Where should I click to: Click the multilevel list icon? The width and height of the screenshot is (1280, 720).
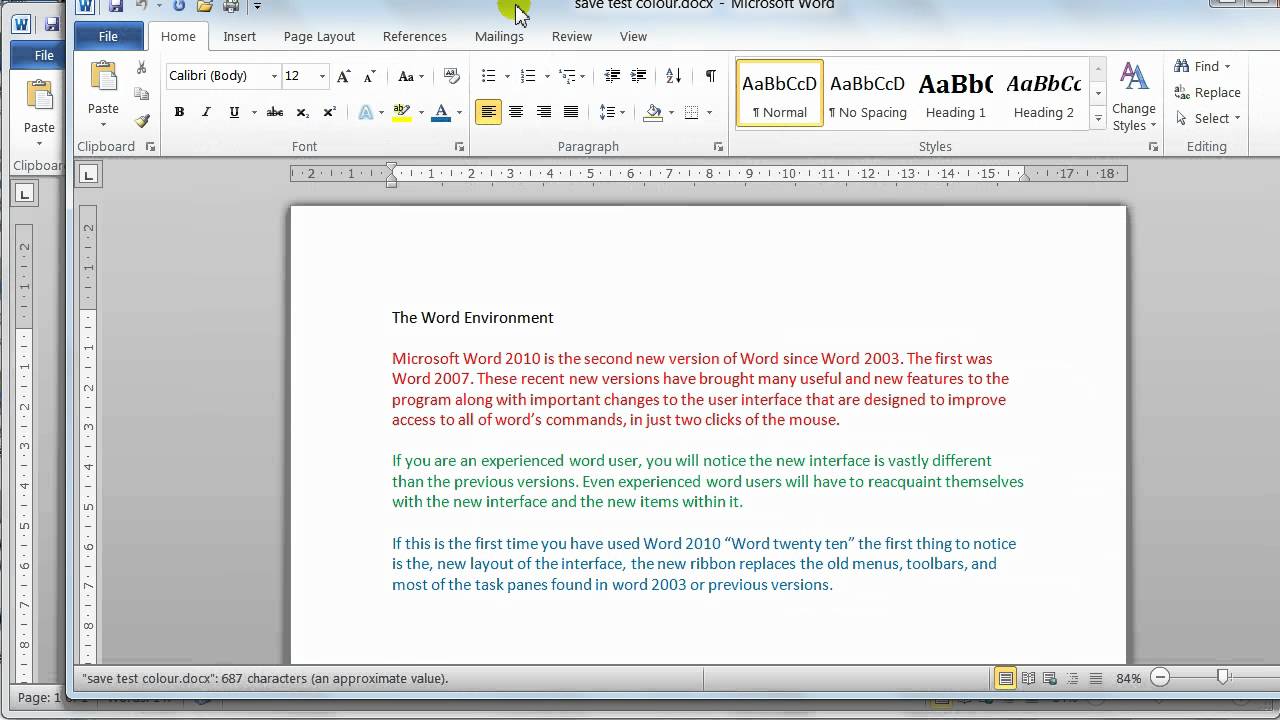click(x=567, y=76)
